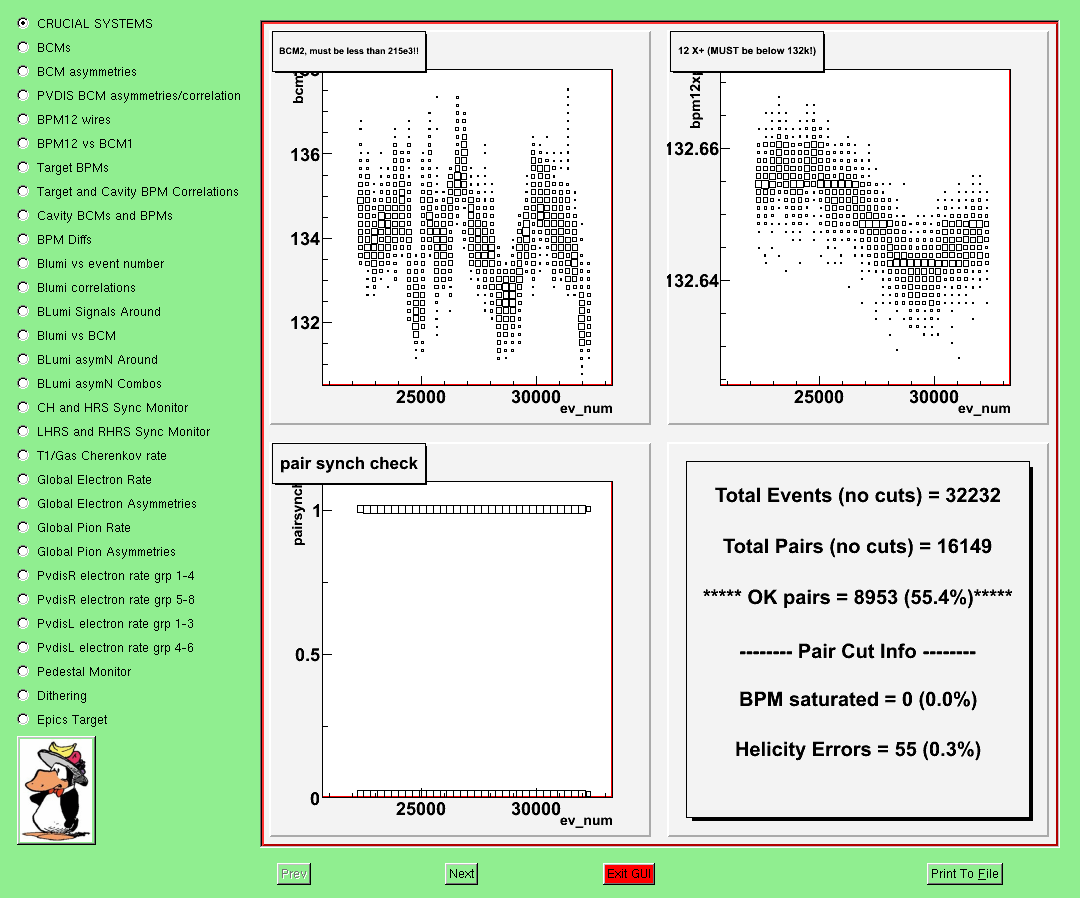Click the Total Events (no cuts) line
Image resolution: width=1080 pixels, height=898 pixels.
pyautogui.click(x=858, y=495)
